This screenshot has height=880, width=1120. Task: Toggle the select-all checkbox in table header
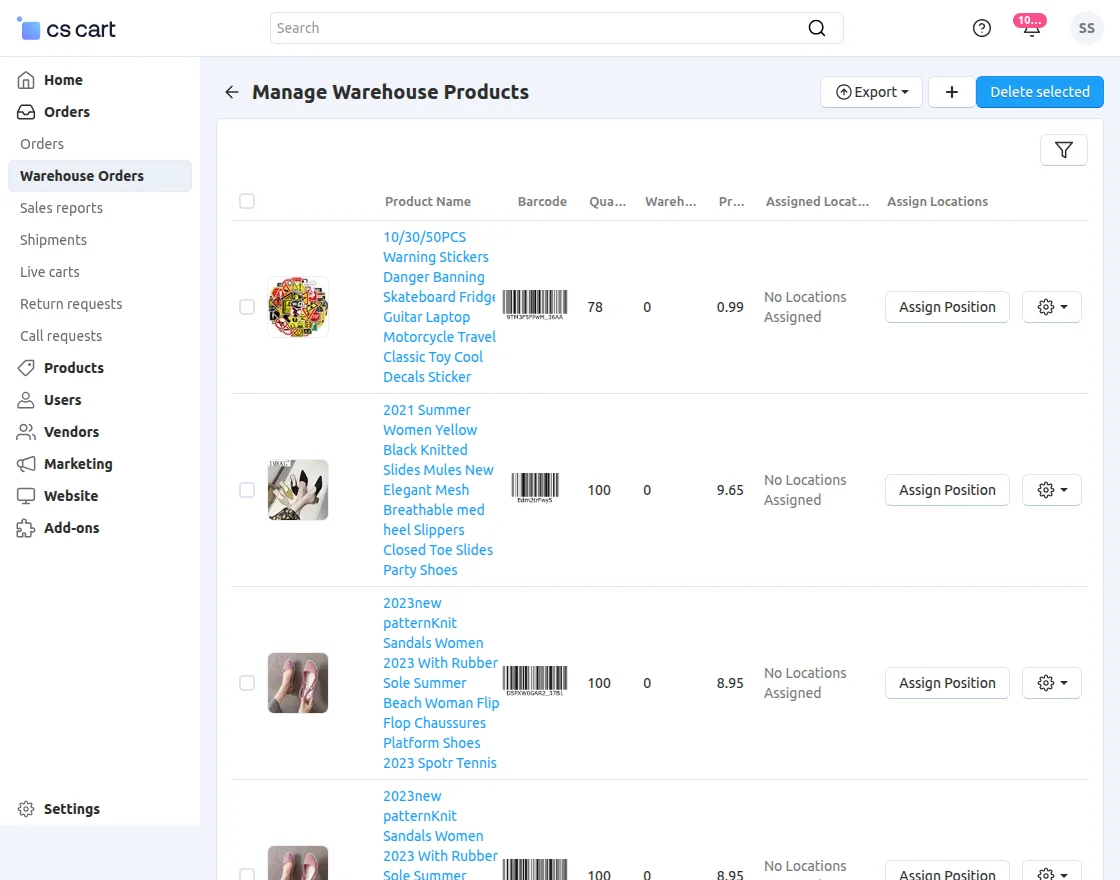pyautogui.click(x=247, y=201)
